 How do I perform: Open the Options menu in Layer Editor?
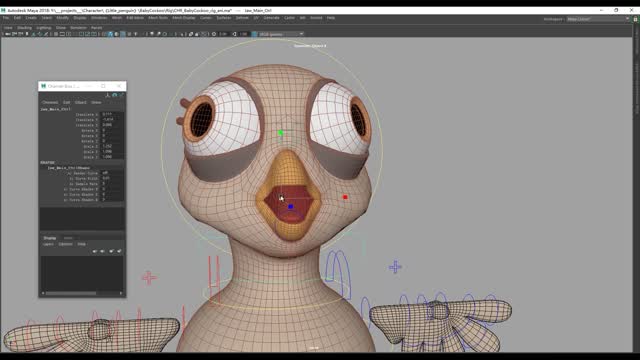(x=65, y=244)
